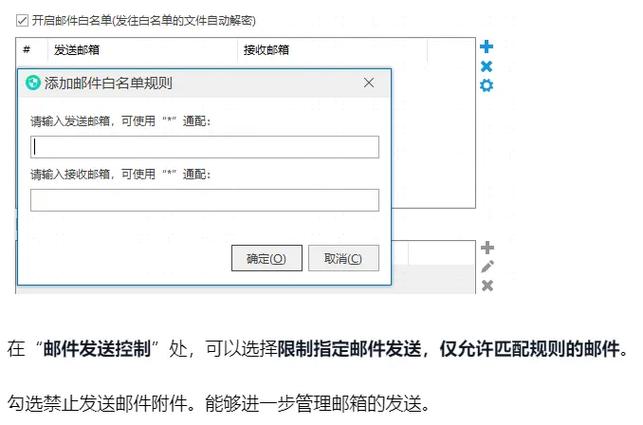Click the gray pencil edit icon
This screenshot has width=643, height=425.
(x=487, y=267)
